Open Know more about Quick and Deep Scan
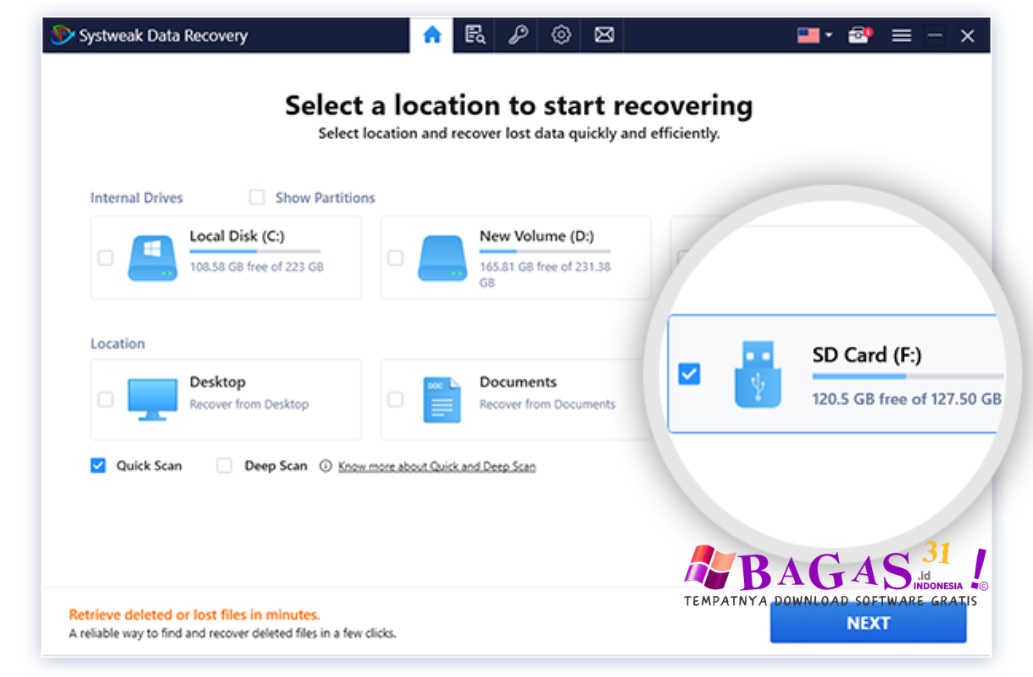Screen dimensions: 1033x677 437,466
